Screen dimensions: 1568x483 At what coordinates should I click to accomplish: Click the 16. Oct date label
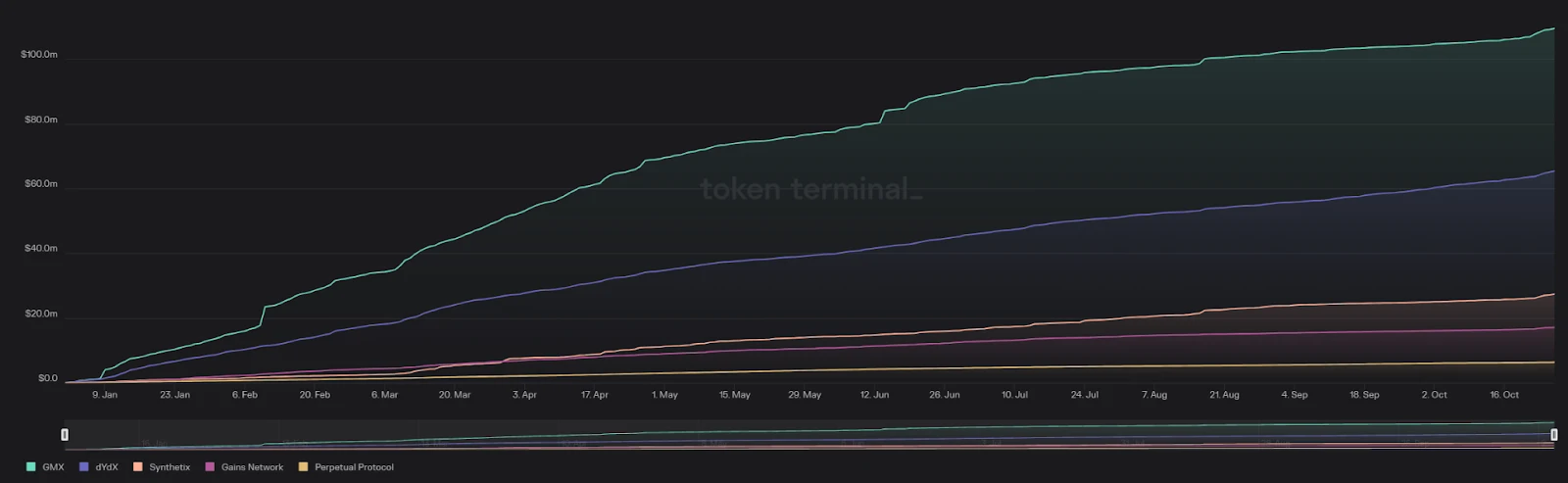tap(1504, 395)
